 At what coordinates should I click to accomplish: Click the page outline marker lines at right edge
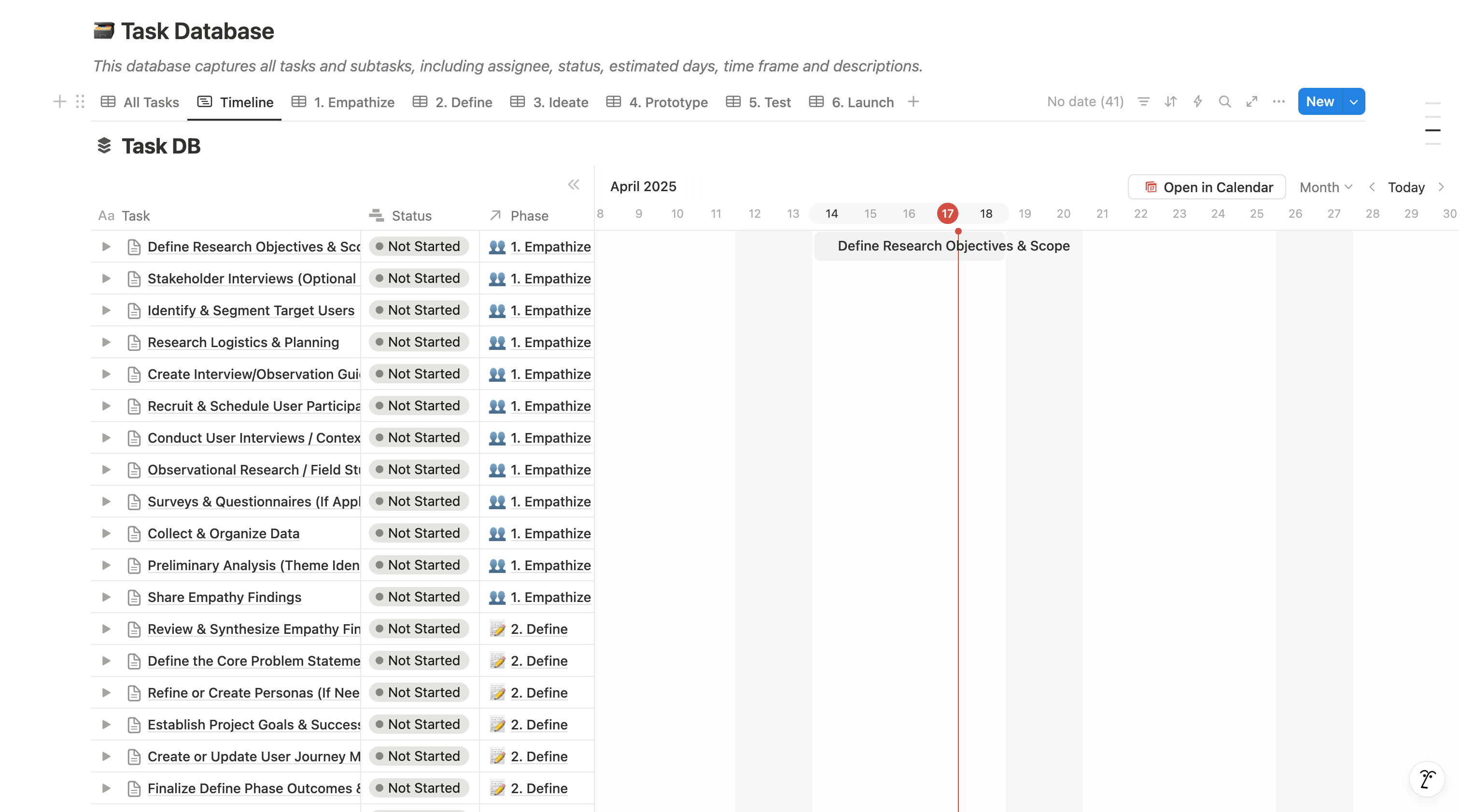point(1433,124)
